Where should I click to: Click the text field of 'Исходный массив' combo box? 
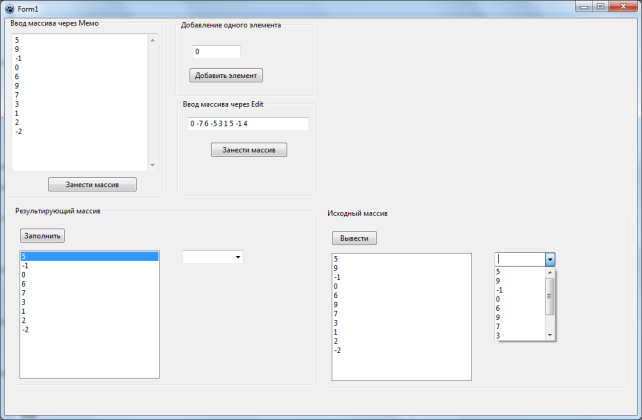(x=520, y=260)
